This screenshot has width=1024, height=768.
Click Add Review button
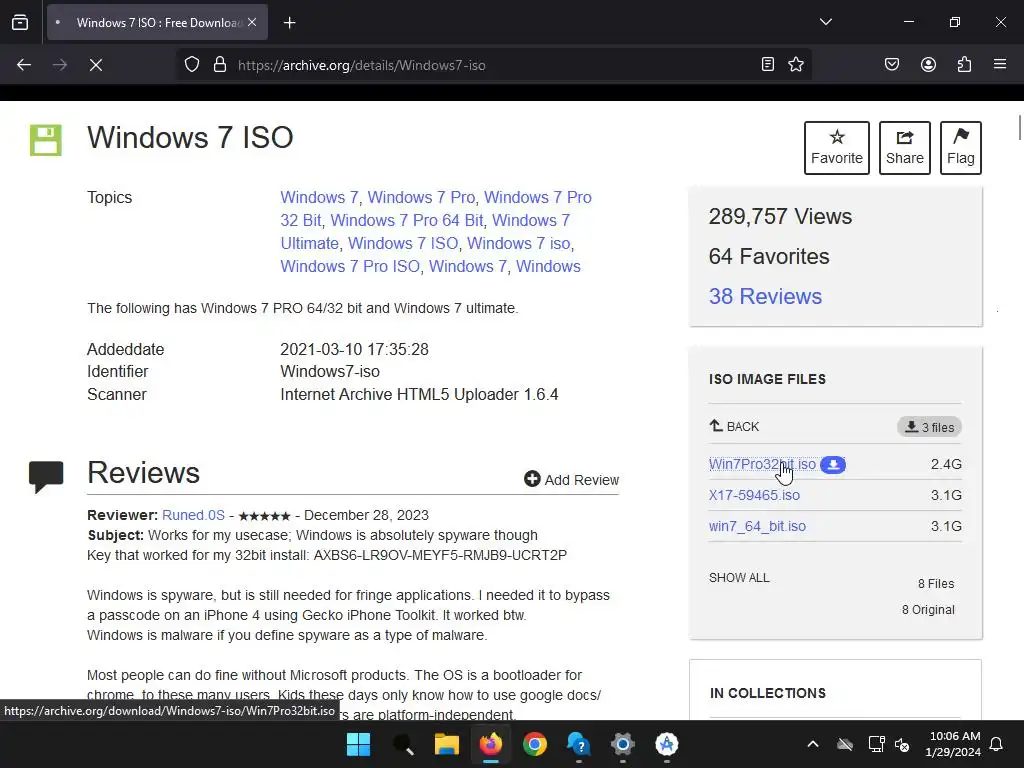[571, 480]
